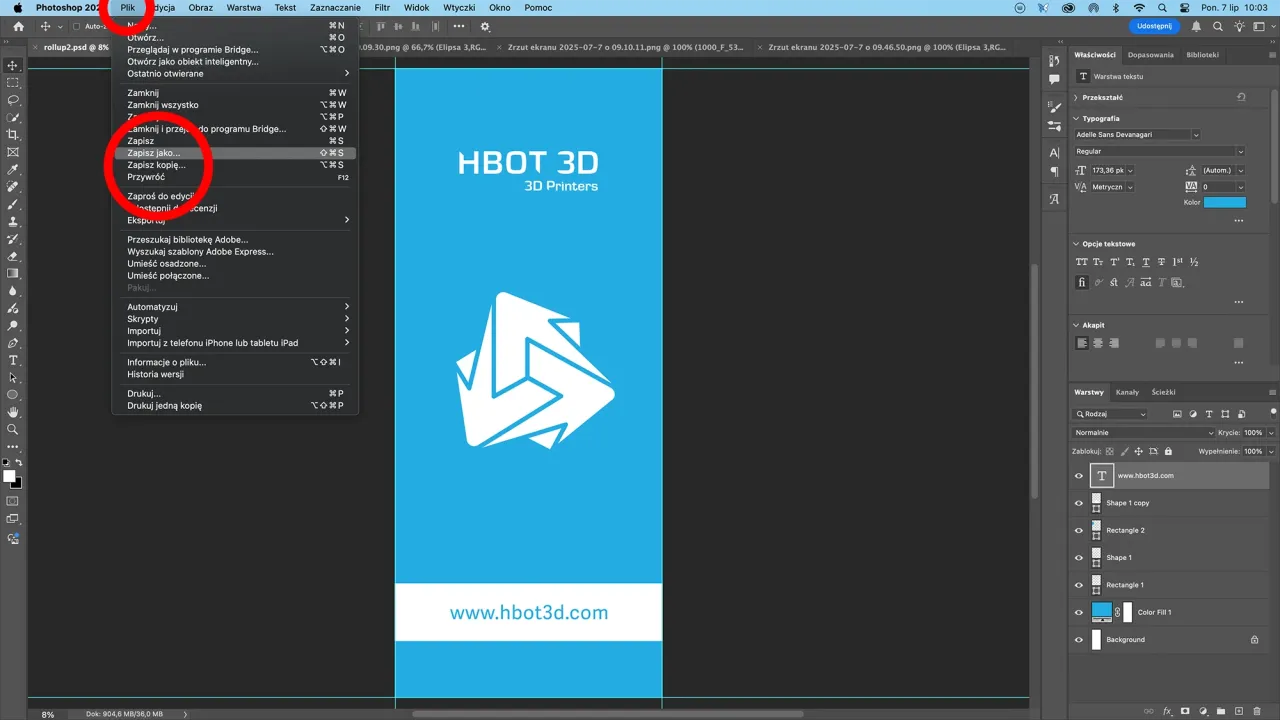Open the Character panel icon in side dock
This screenshot has width=1280, height=720.
tap(1054, 153)
